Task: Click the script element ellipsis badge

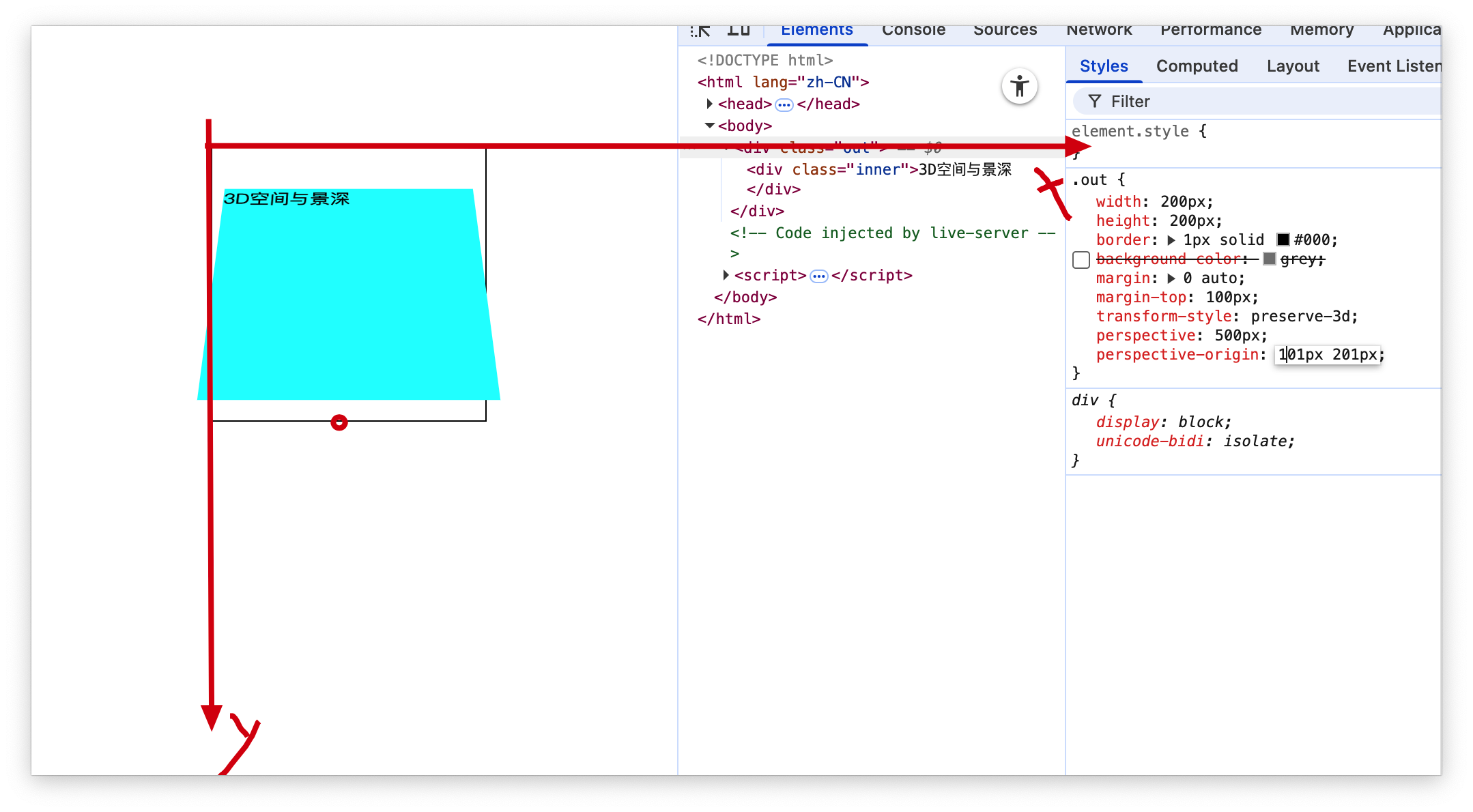Action: 818,276
